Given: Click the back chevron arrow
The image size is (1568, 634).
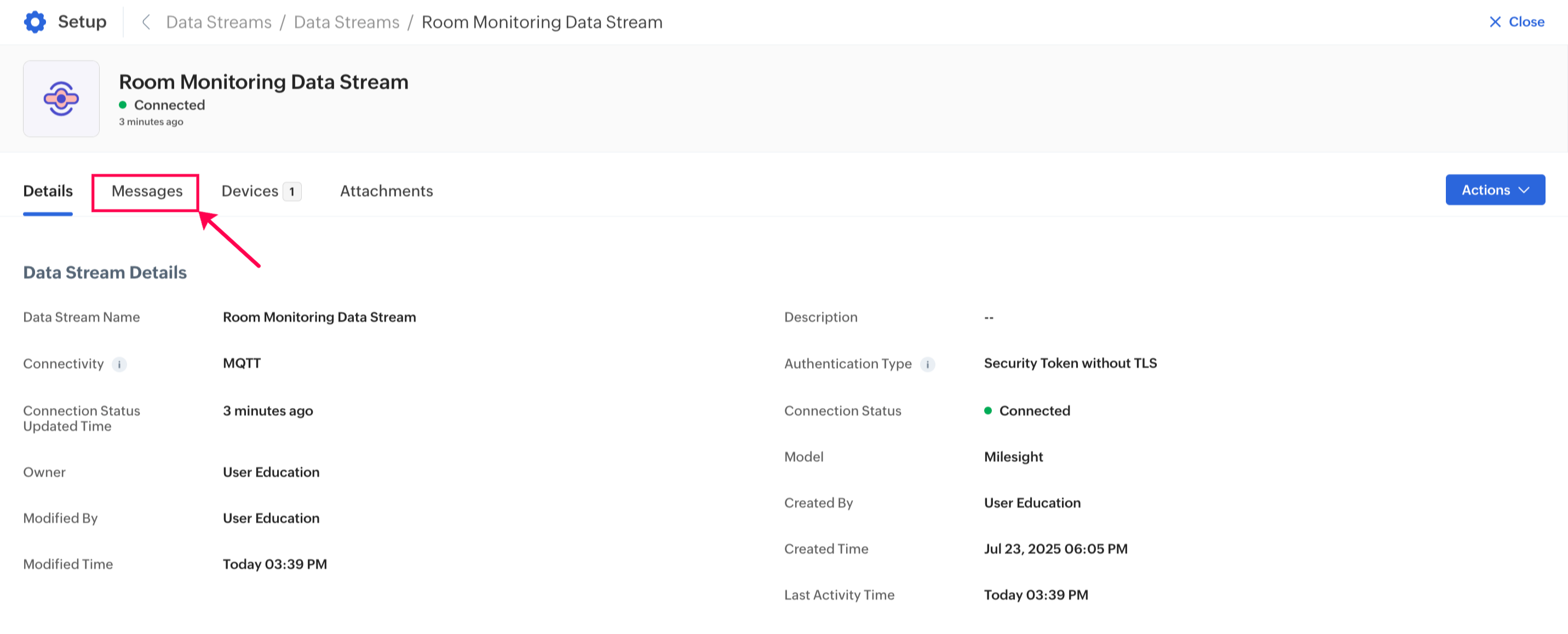Looking at the screenshot, I should click(146, 22).
